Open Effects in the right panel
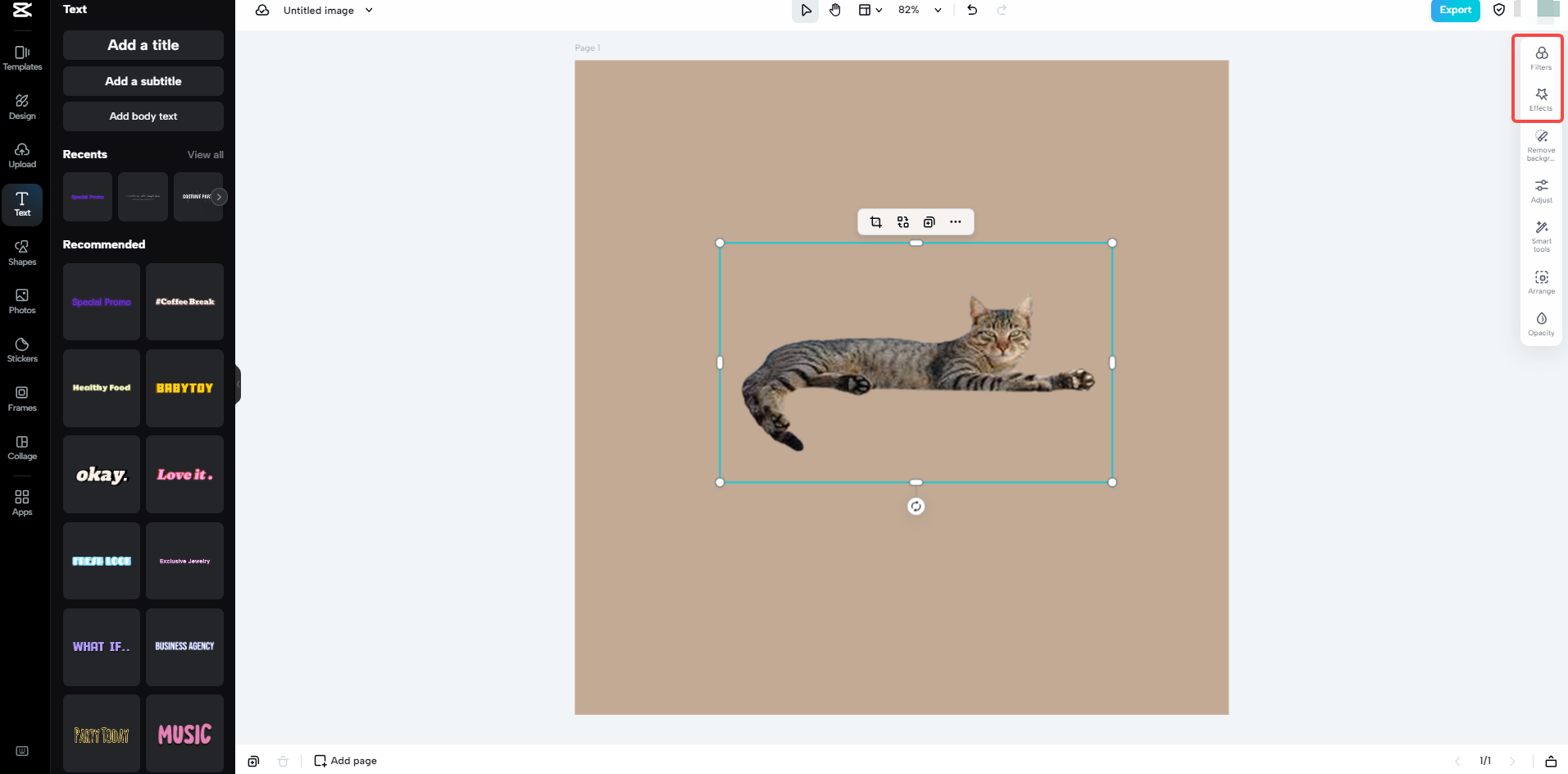This screenshot has height=774, width=1568. [1541, 98]
